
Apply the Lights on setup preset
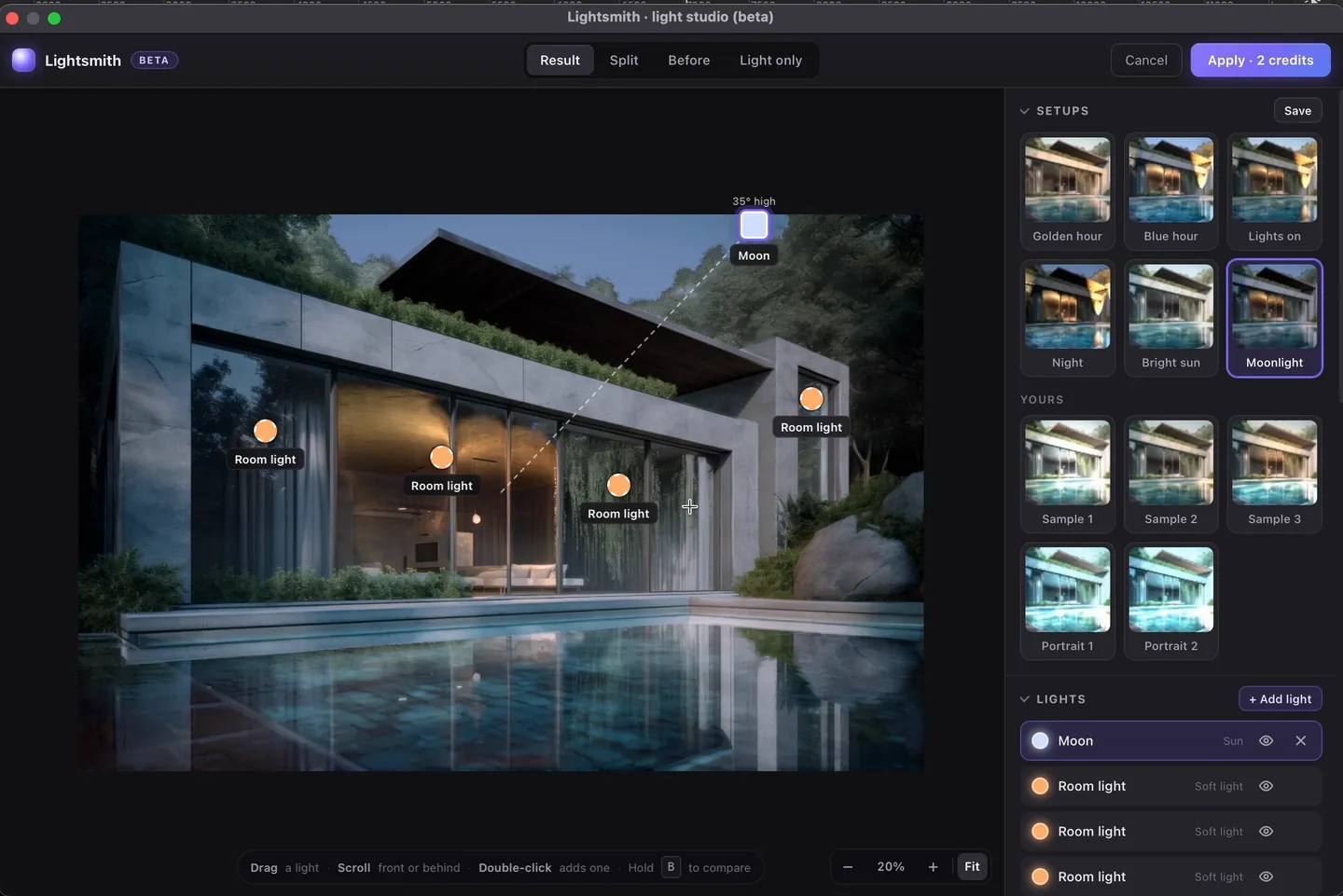click(1275, 191)
